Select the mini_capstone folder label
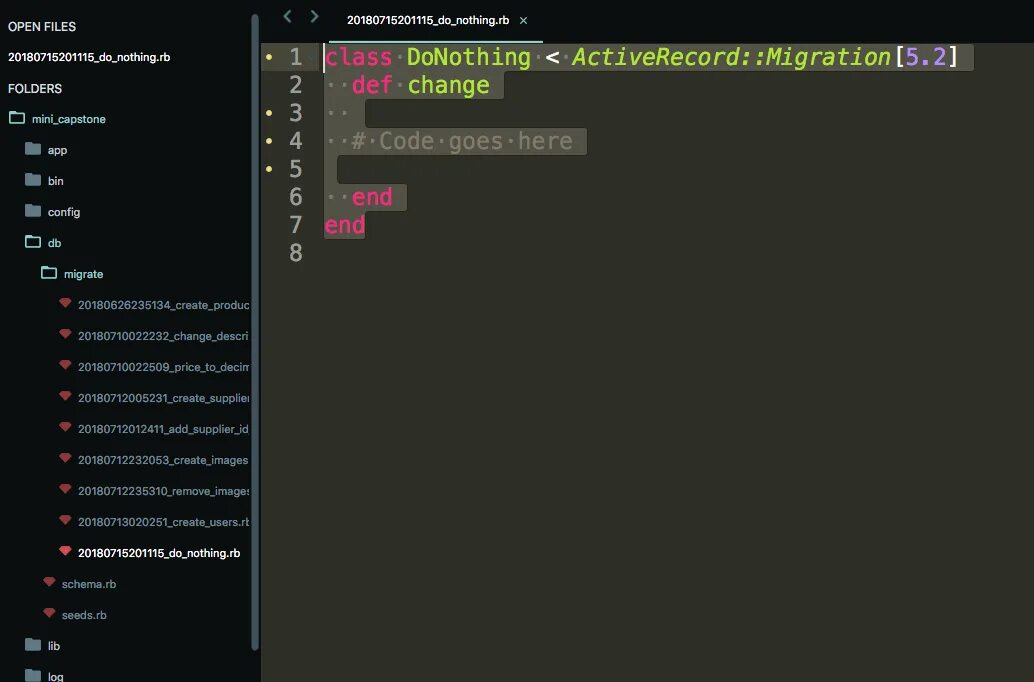 [x=69, y=119]
